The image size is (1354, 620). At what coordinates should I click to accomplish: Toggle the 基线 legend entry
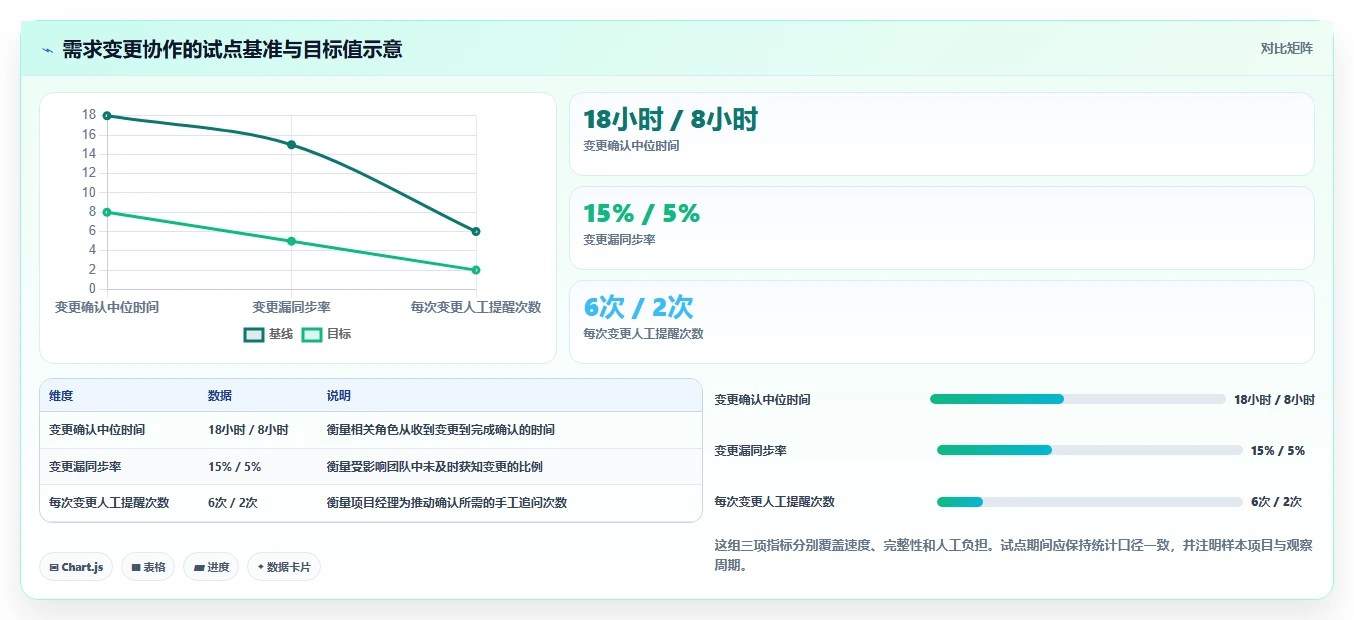[x=269, y=334]
